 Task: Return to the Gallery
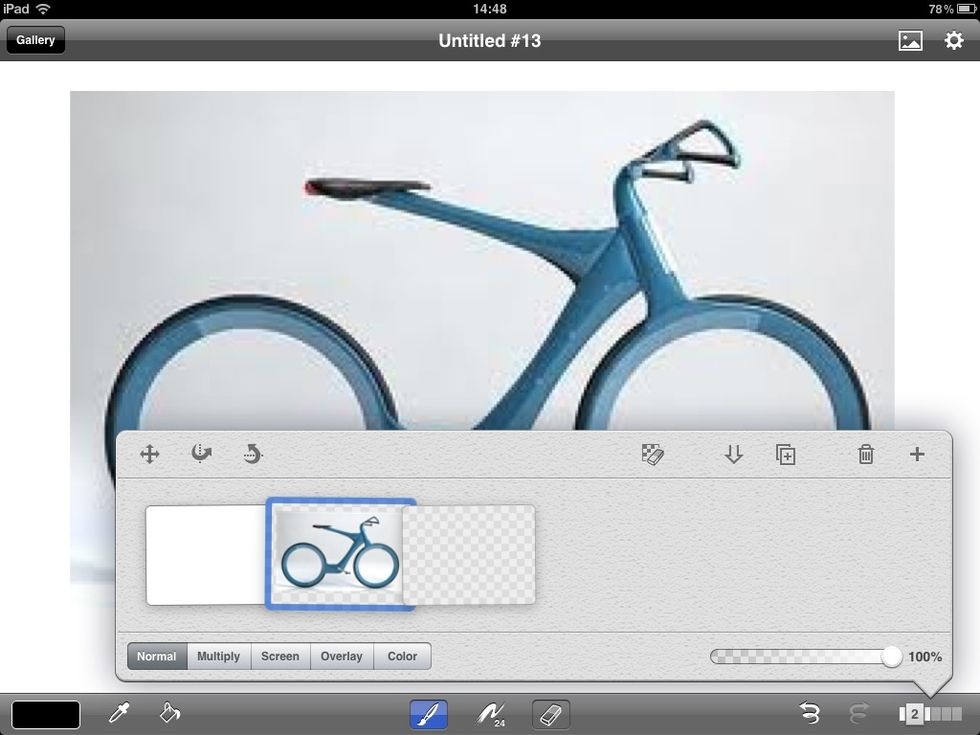pyautogui.click(x=35, y=40)
